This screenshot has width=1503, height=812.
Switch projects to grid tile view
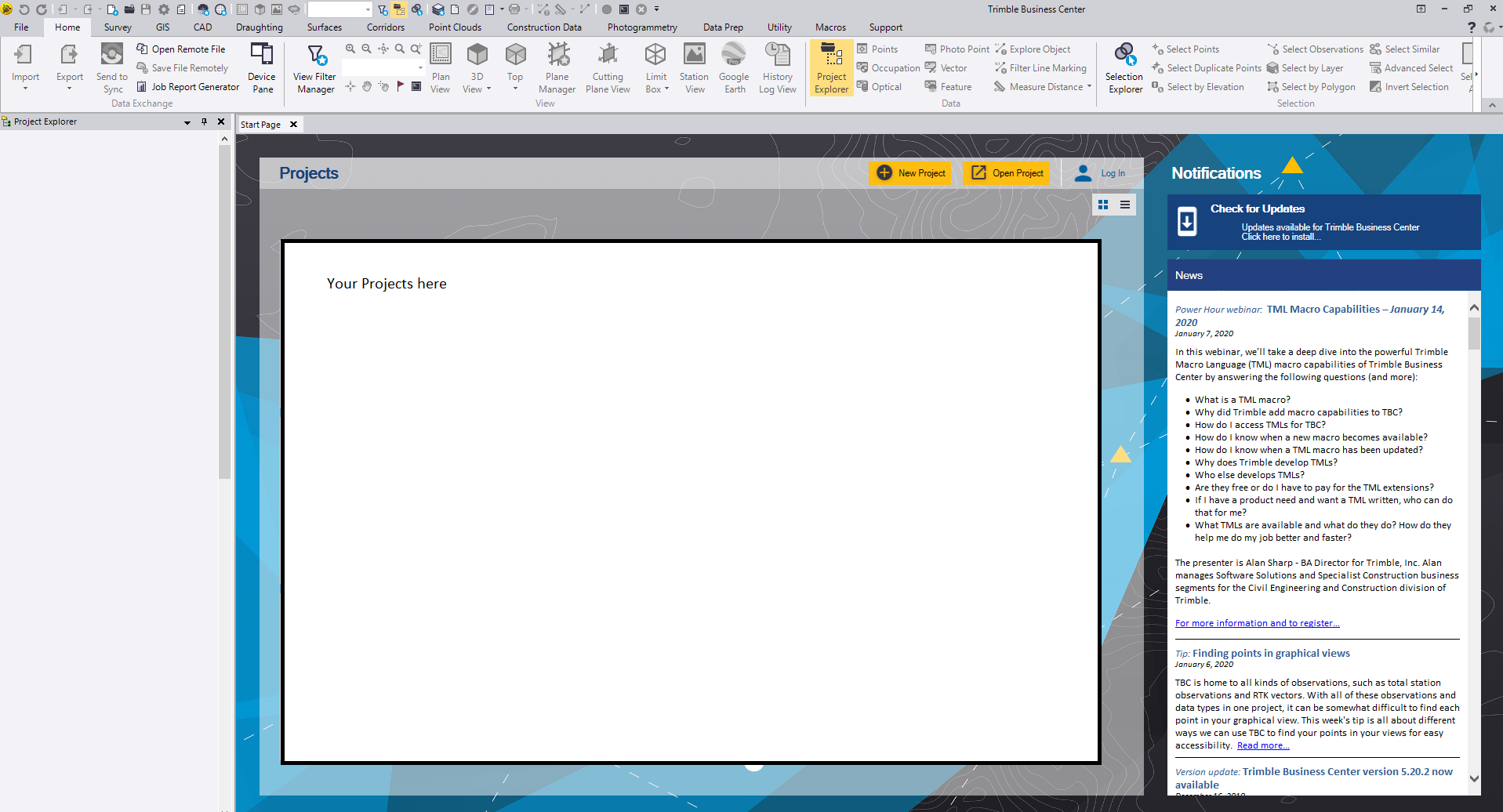tap(1103, 205)
